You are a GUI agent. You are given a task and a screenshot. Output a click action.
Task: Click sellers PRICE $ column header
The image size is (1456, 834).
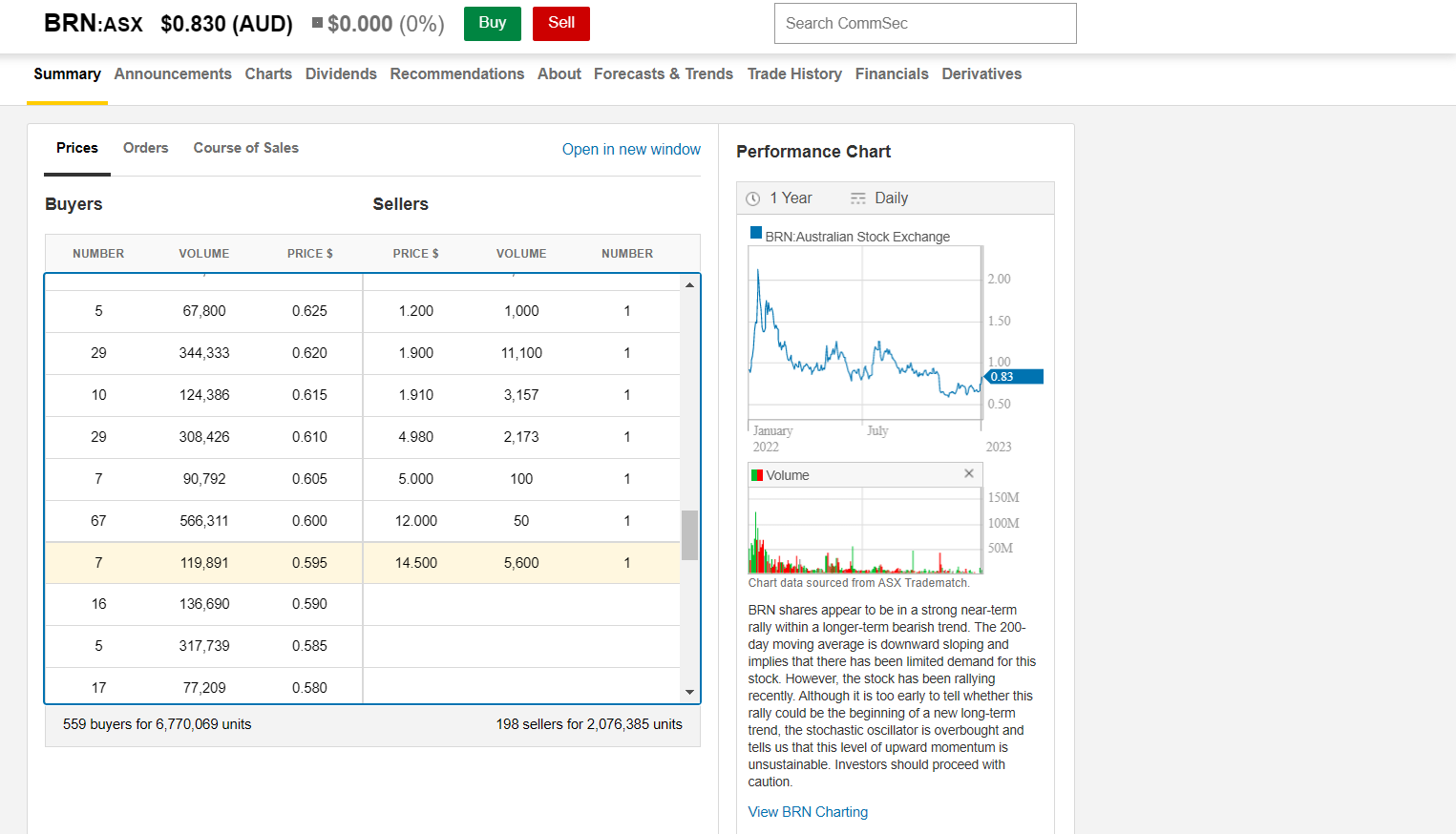[x=416, y=254]
